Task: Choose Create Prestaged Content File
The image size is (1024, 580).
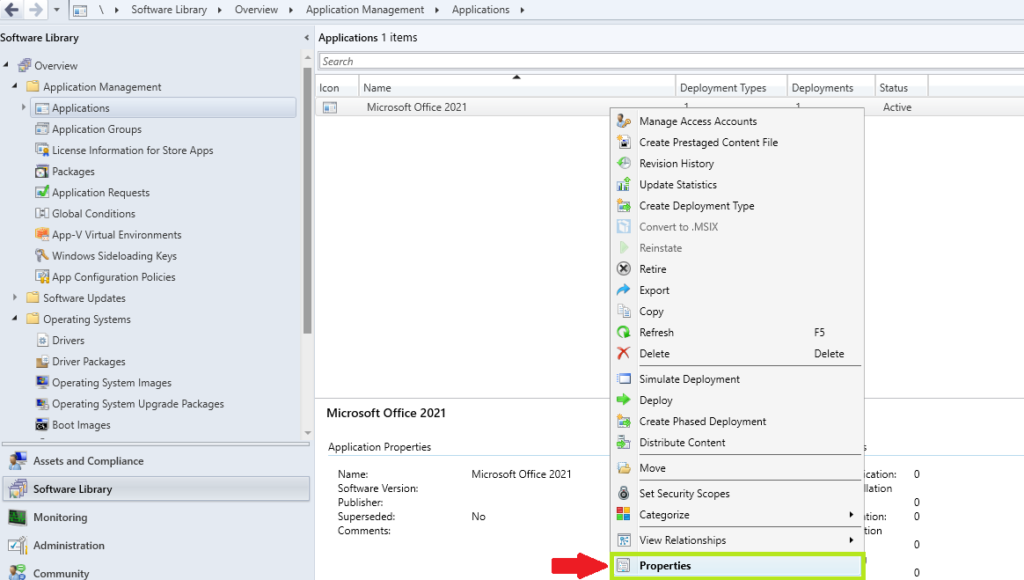Action: [737, 142]
